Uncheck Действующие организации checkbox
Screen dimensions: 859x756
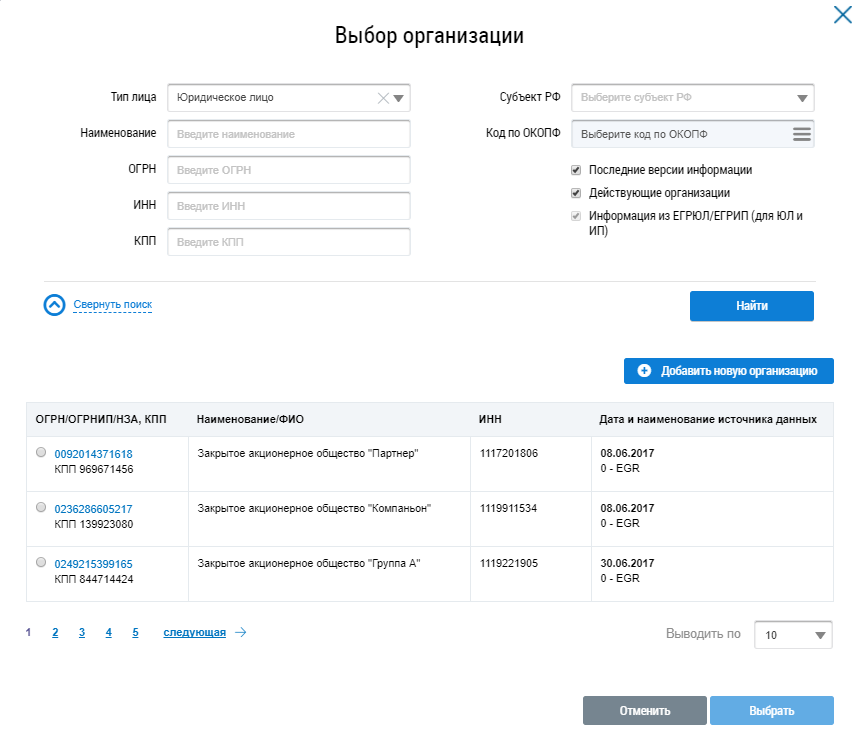576,193
